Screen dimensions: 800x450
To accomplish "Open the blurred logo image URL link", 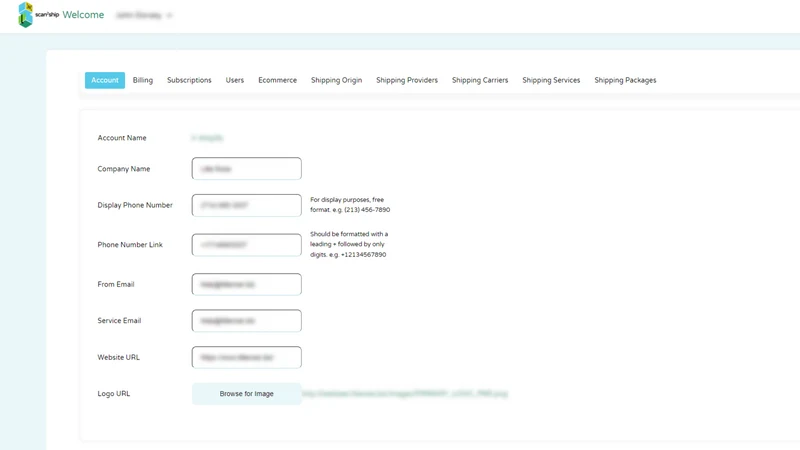I will point(405,394).
